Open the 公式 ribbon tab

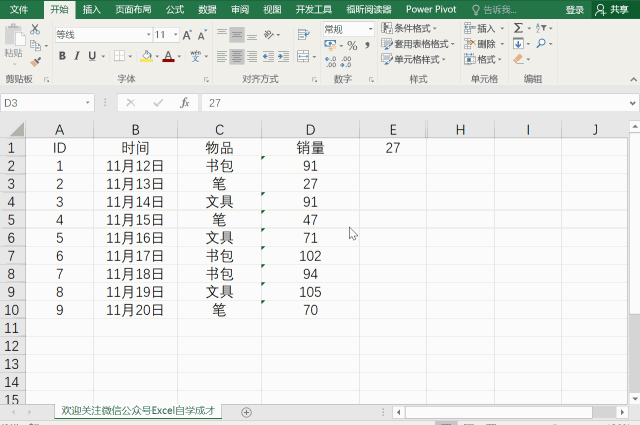(x=174, y=9)
